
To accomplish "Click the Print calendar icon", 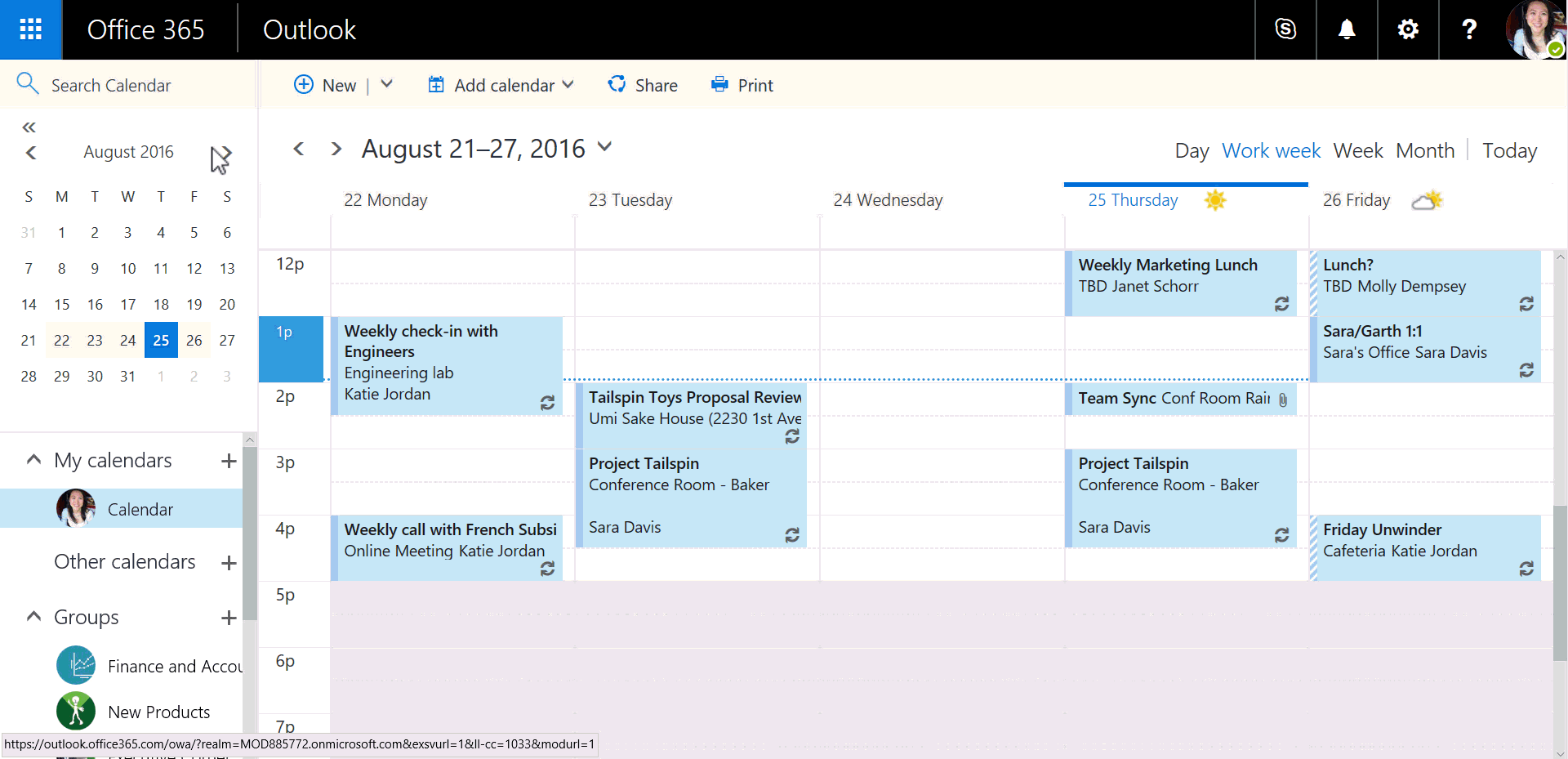I will pyautogui.click(x=719, y=85).
